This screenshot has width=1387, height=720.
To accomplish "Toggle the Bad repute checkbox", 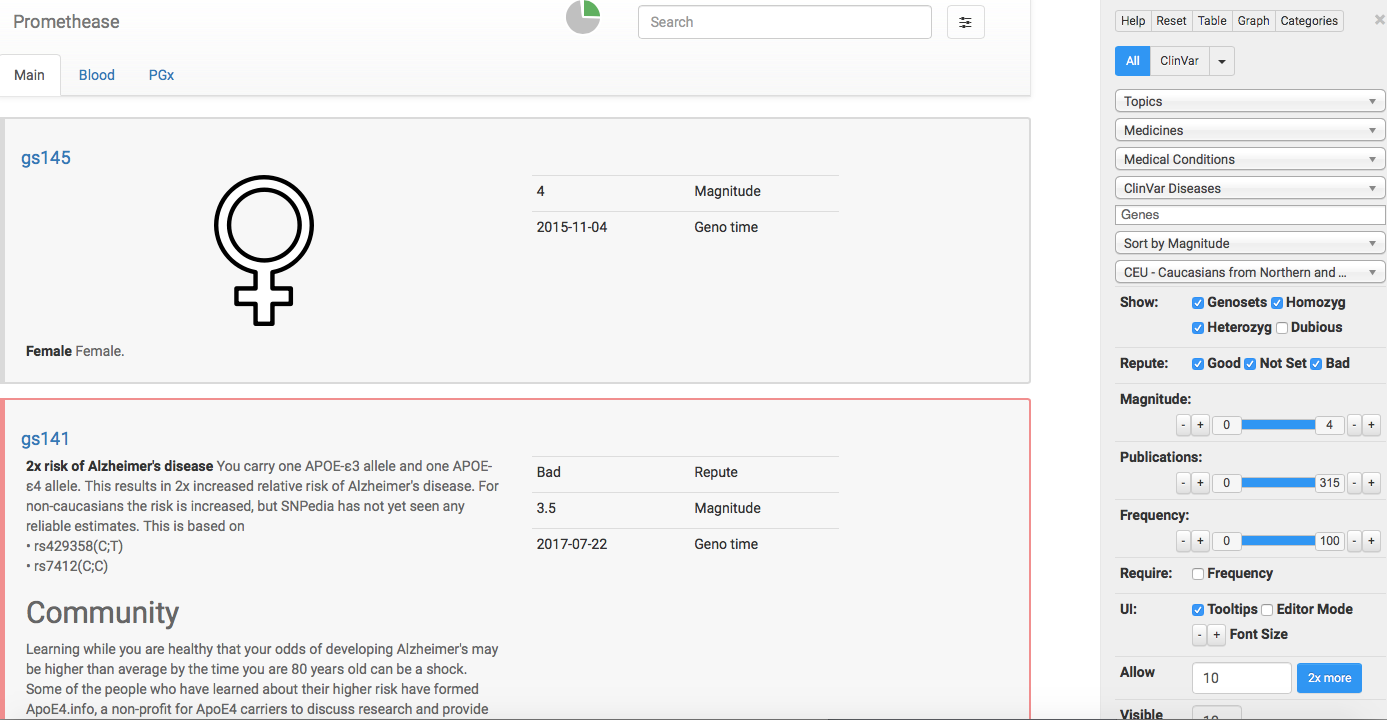I will (x=1316, y=364).
